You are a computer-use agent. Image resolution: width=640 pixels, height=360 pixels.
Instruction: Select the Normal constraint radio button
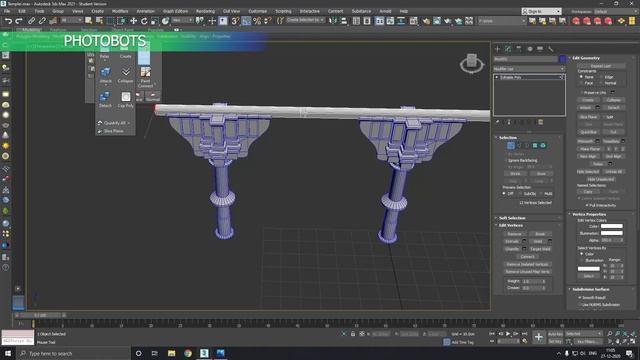[x=602, y=83]
